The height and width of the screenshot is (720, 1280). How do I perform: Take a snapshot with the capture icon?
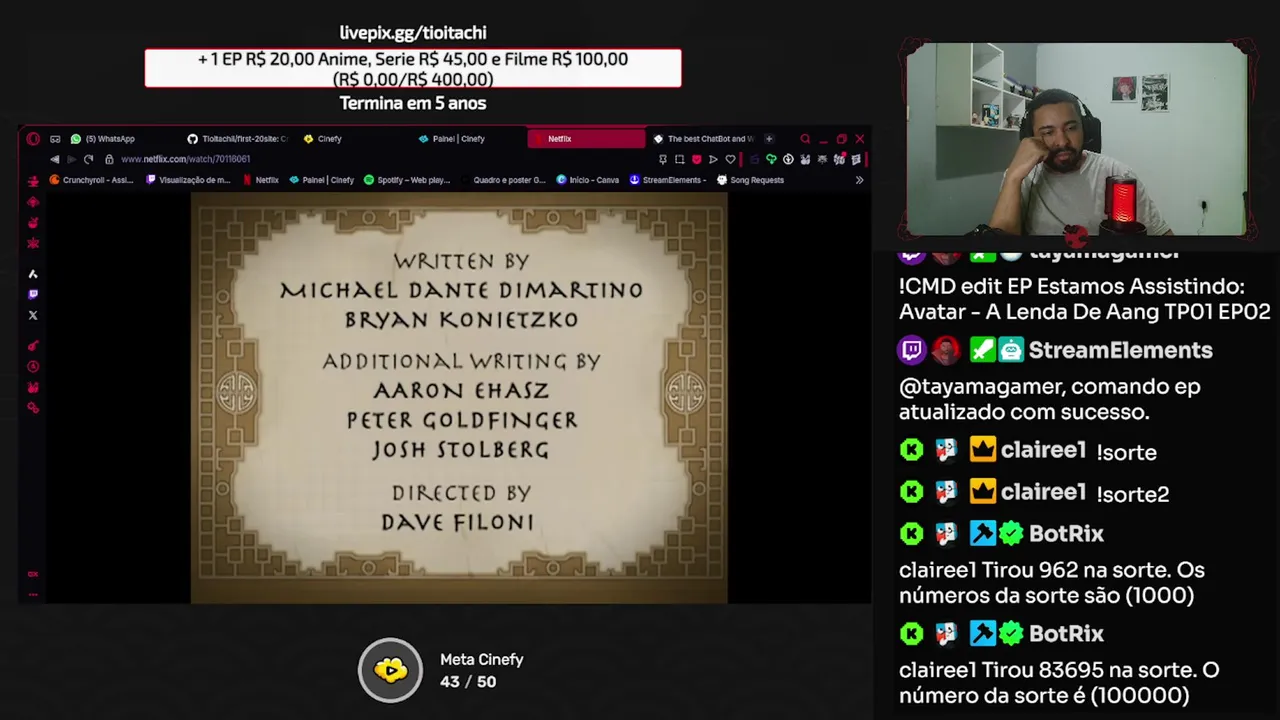[x=679, y=159]
